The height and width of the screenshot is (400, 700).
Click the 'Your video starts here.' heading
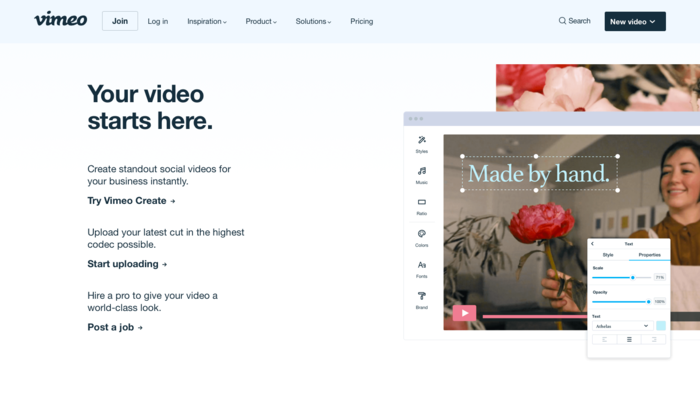150,108
